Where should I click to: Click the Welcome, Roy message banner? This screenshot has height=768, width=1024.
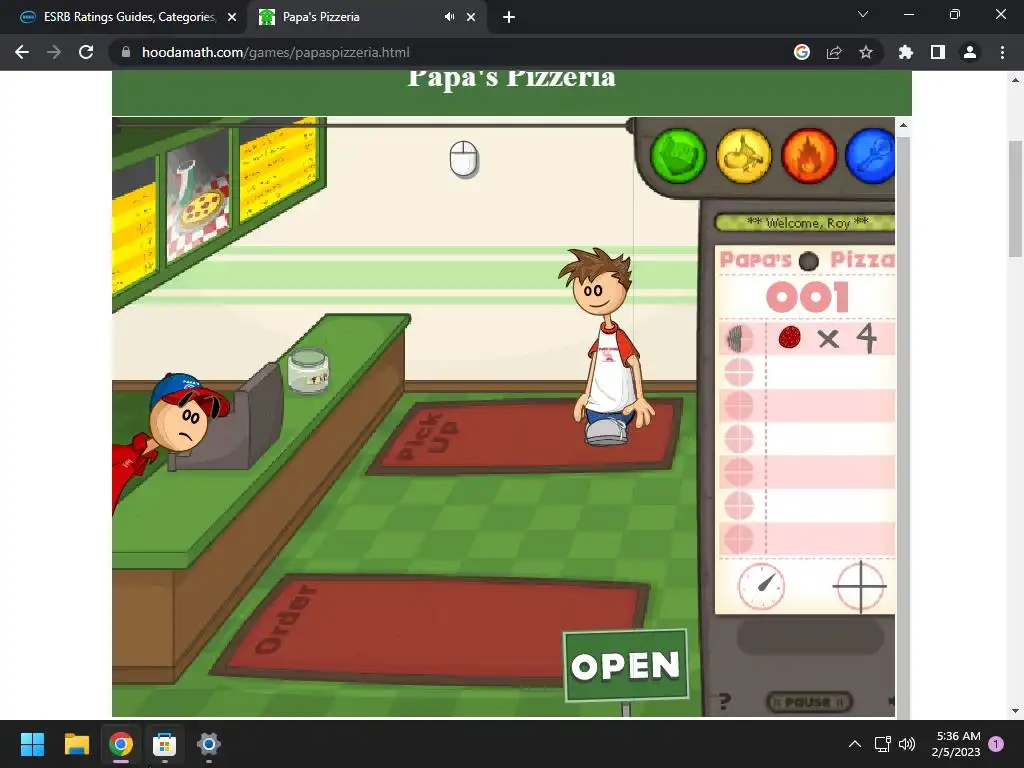click(x=806, y=223)
